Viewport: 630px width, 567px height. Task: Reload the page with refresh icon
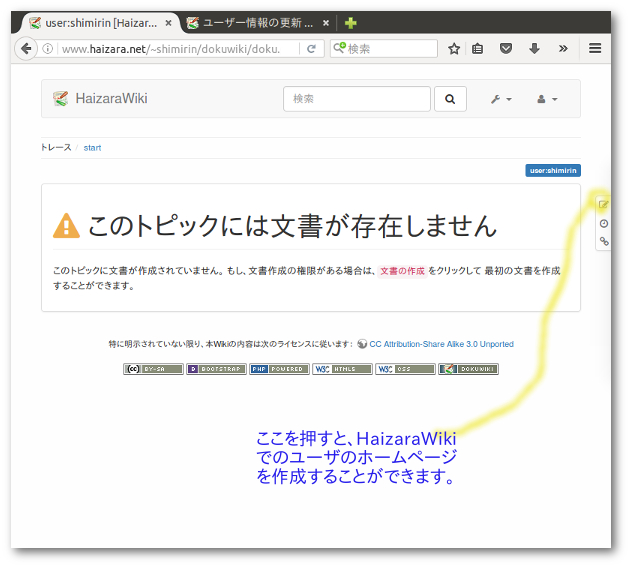click(312, 48)
